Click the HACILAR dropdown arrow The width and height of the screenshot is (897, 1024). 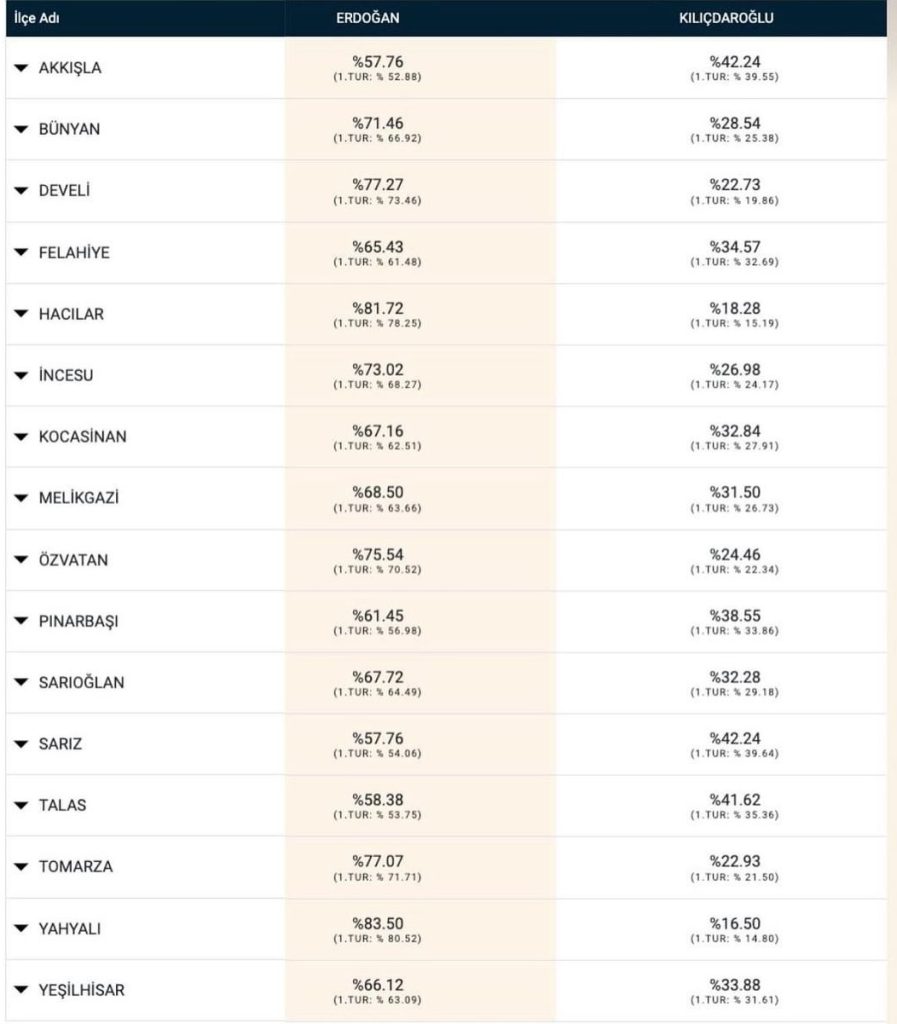pos(21,314)
